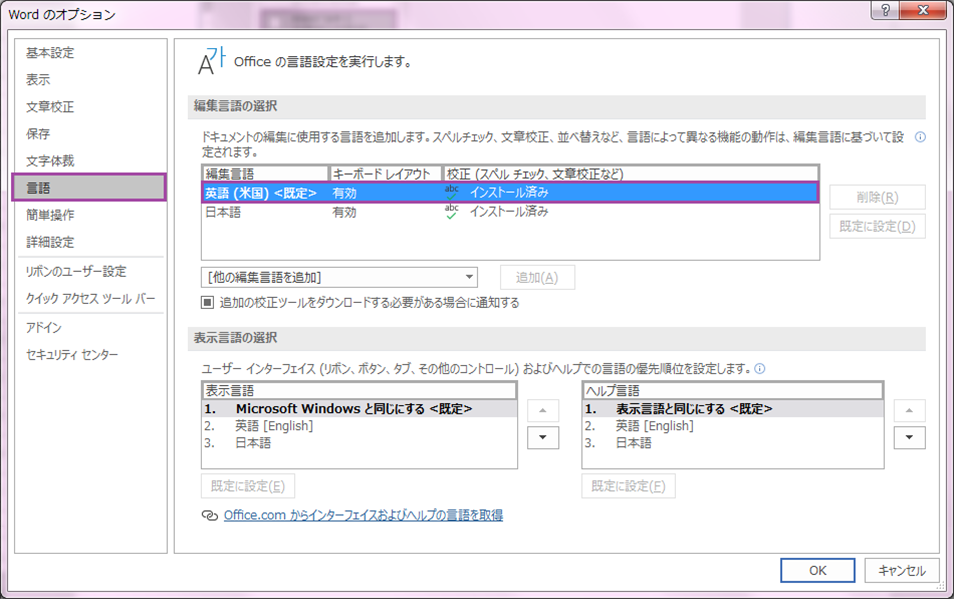The image size is (954, 599).
Task: Click the chain icon beside Office.com link
Action: coord(209,516)
